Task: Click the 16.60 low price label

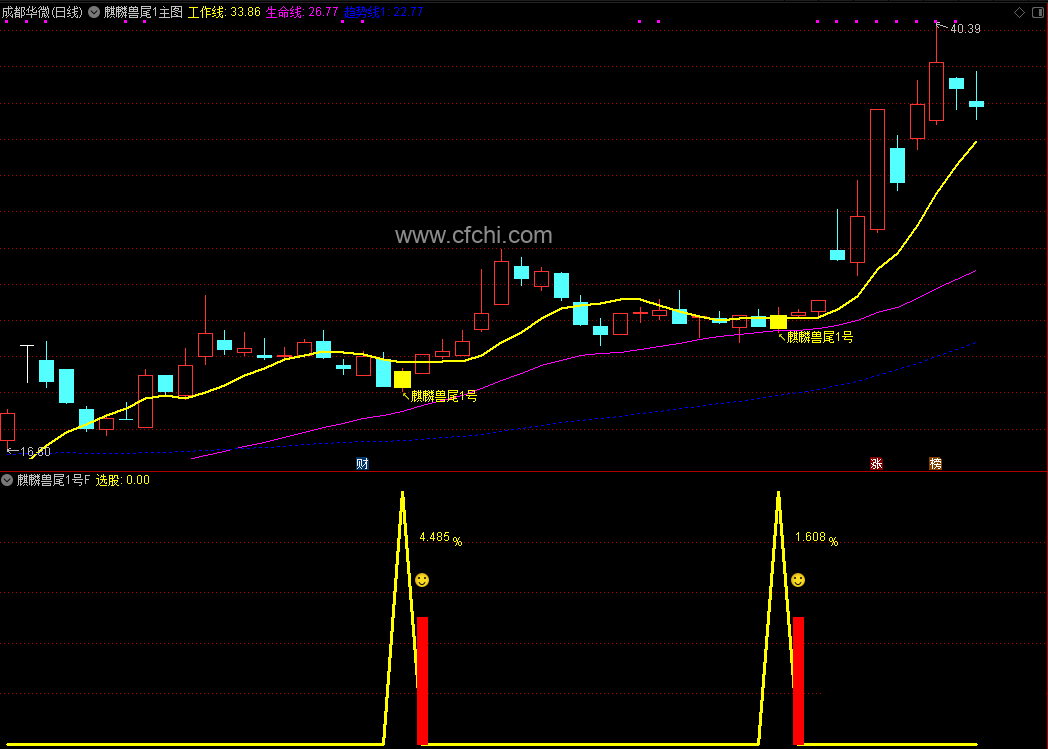Action: click(x=35, y=452)
